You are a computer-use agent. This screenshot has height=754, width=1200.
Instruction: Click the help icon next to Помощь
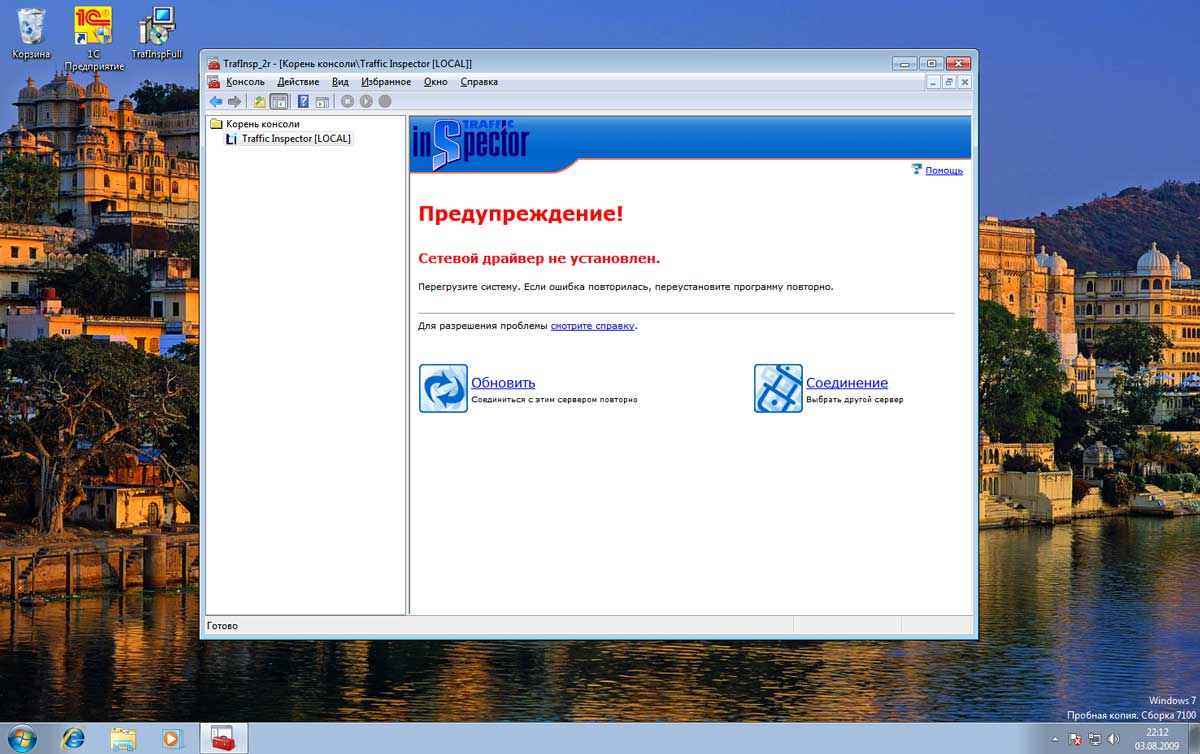pos(917,169)
